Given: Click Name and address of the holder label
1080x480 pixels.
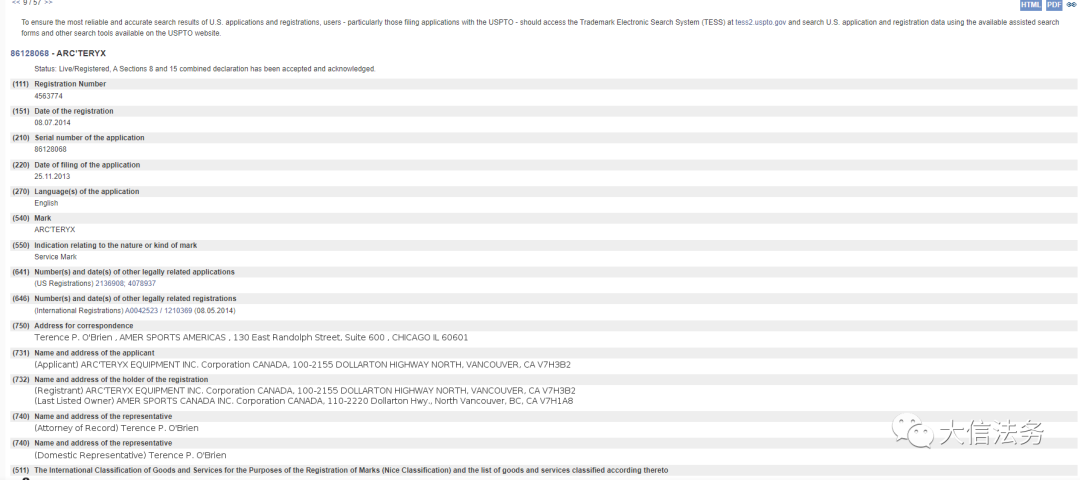Looking at the screenshot, I should pos(121,379).
